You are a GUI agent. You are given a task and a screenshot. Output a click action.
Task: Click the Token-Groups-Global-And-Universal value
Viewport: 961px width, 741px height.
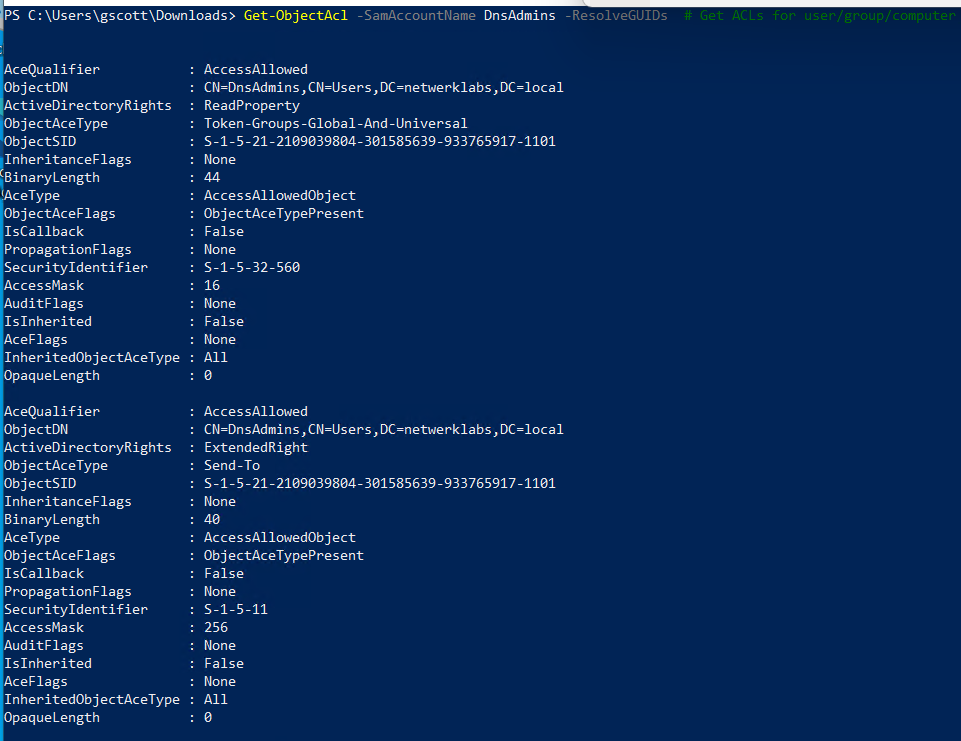point(336,123)
